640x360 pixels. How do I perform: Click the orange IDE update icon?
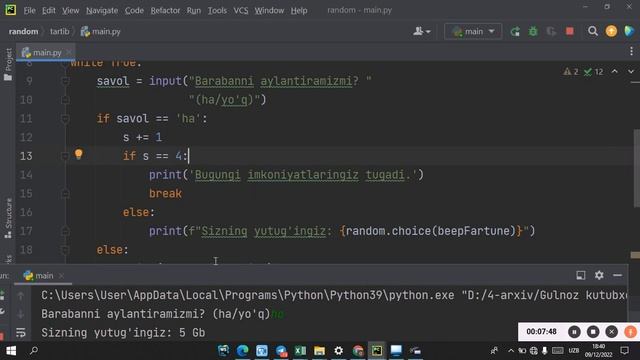(611, 31)
